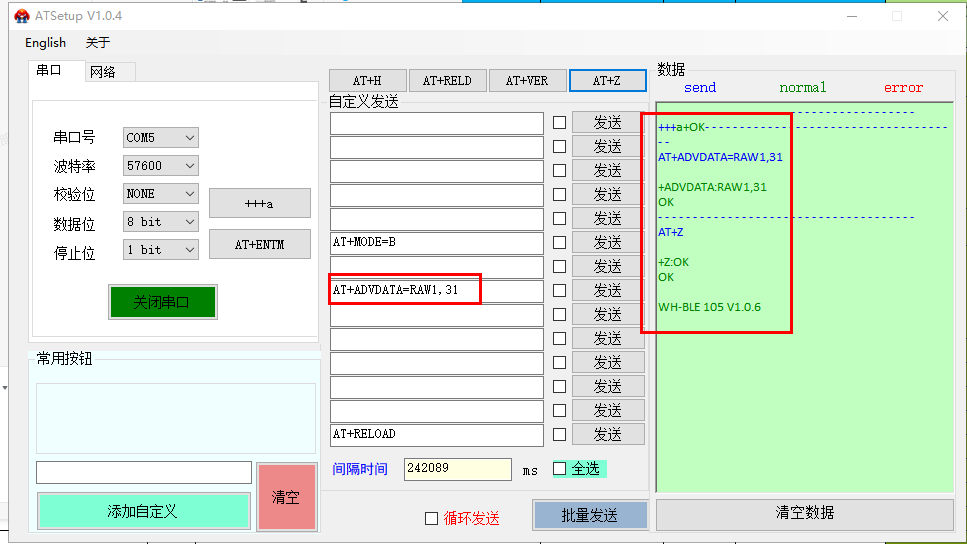Click the +++a command button
Screen dimensions: 967x544
click(259, 203)
